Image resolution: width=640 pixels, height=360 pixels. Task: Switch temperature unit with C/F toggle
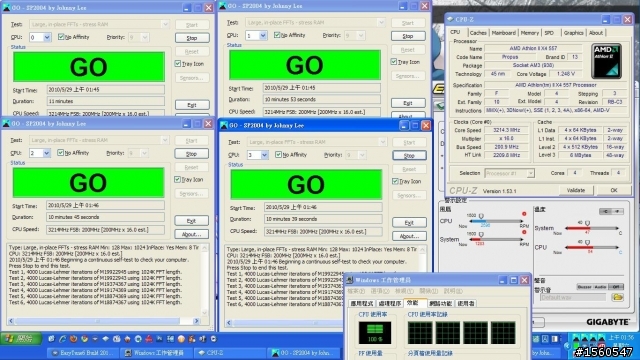pos(611,211)
